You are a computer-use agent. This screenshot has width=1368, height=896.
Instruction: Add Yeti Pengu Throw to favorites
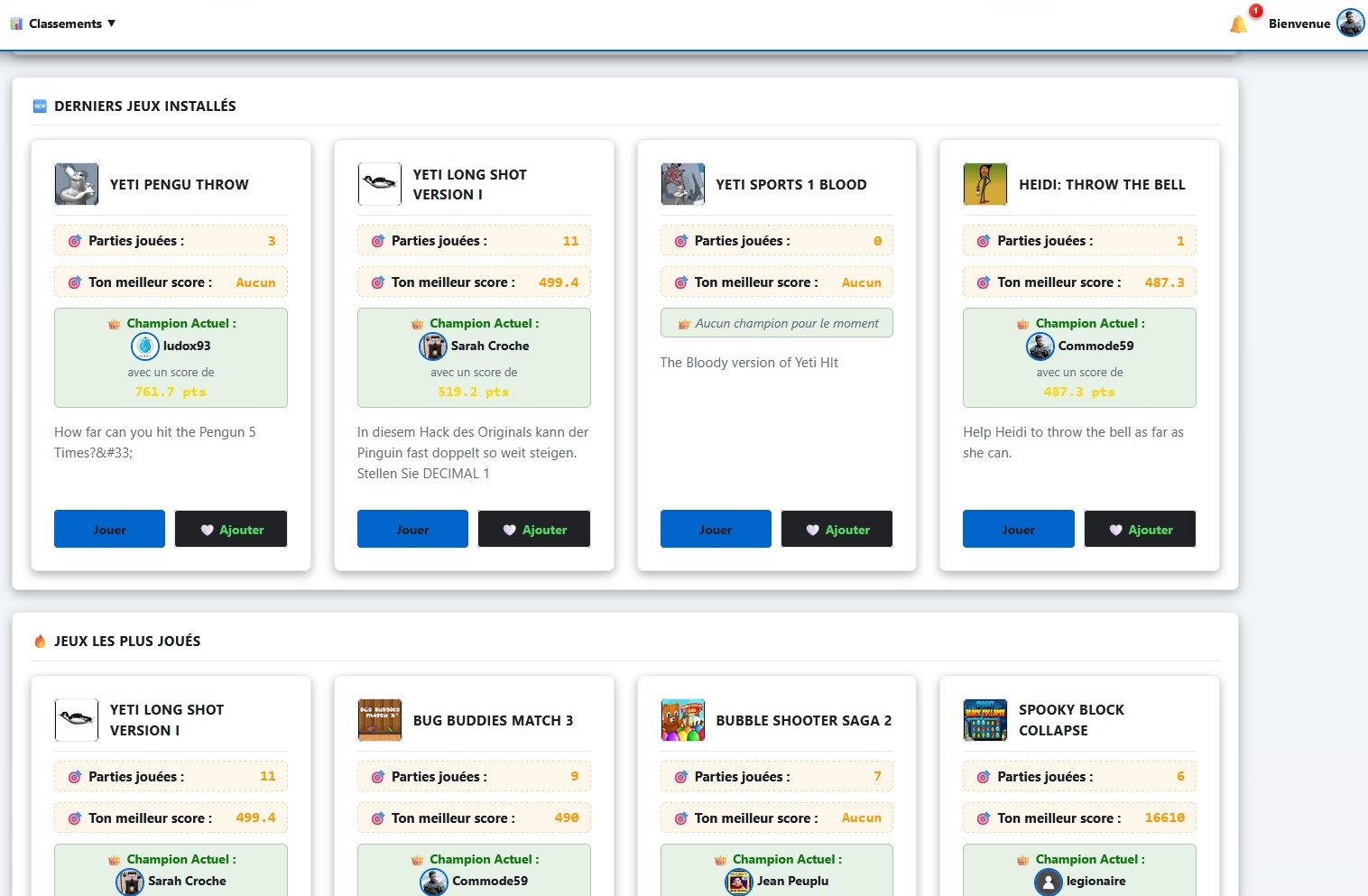coord(231,529)
